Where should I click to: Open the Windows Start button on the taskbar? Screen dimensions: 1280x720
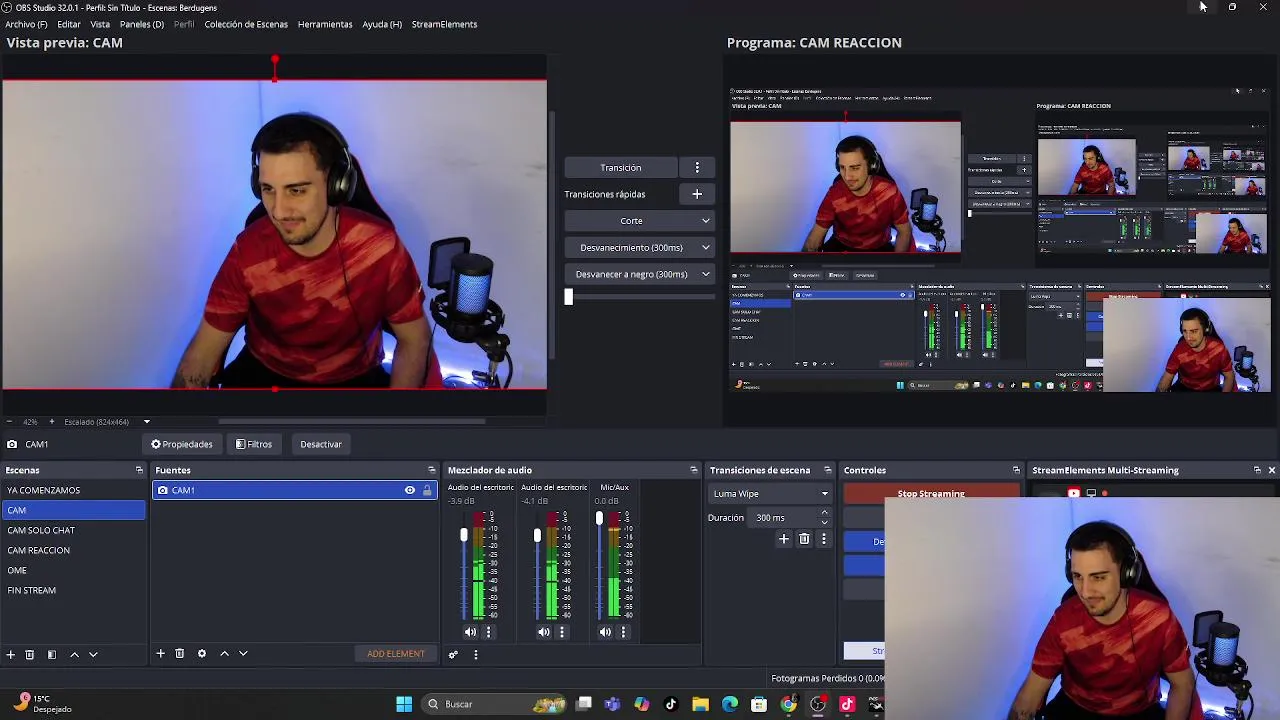point(404,704)
